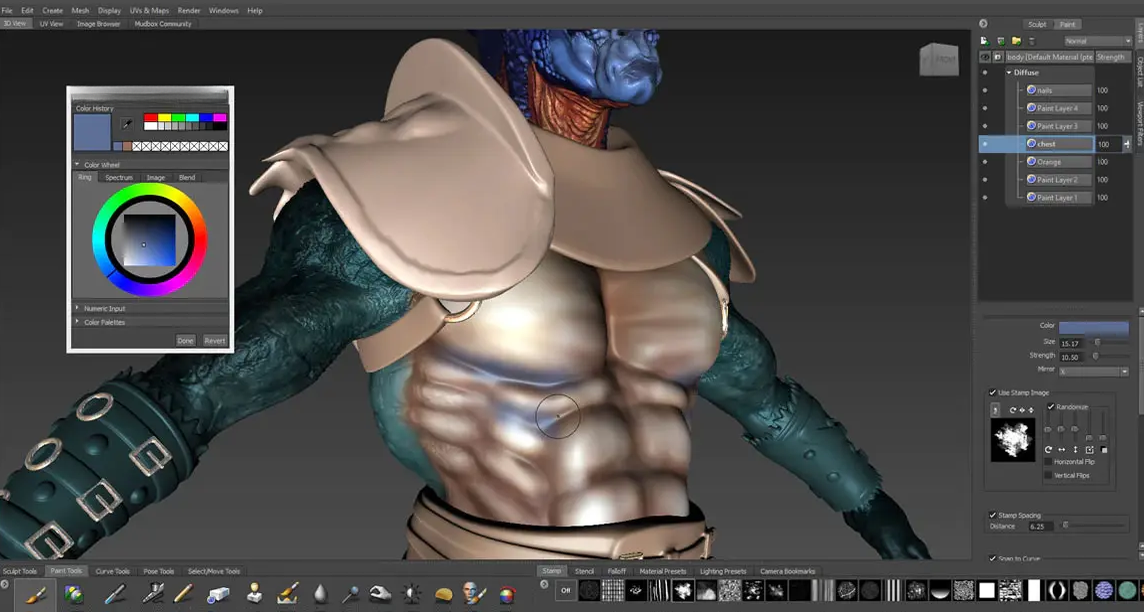Image resolution: width=1144 pixels, height=612 pixels.
Task: Open the UVs & Maps menu
Action: click(149, 10)
